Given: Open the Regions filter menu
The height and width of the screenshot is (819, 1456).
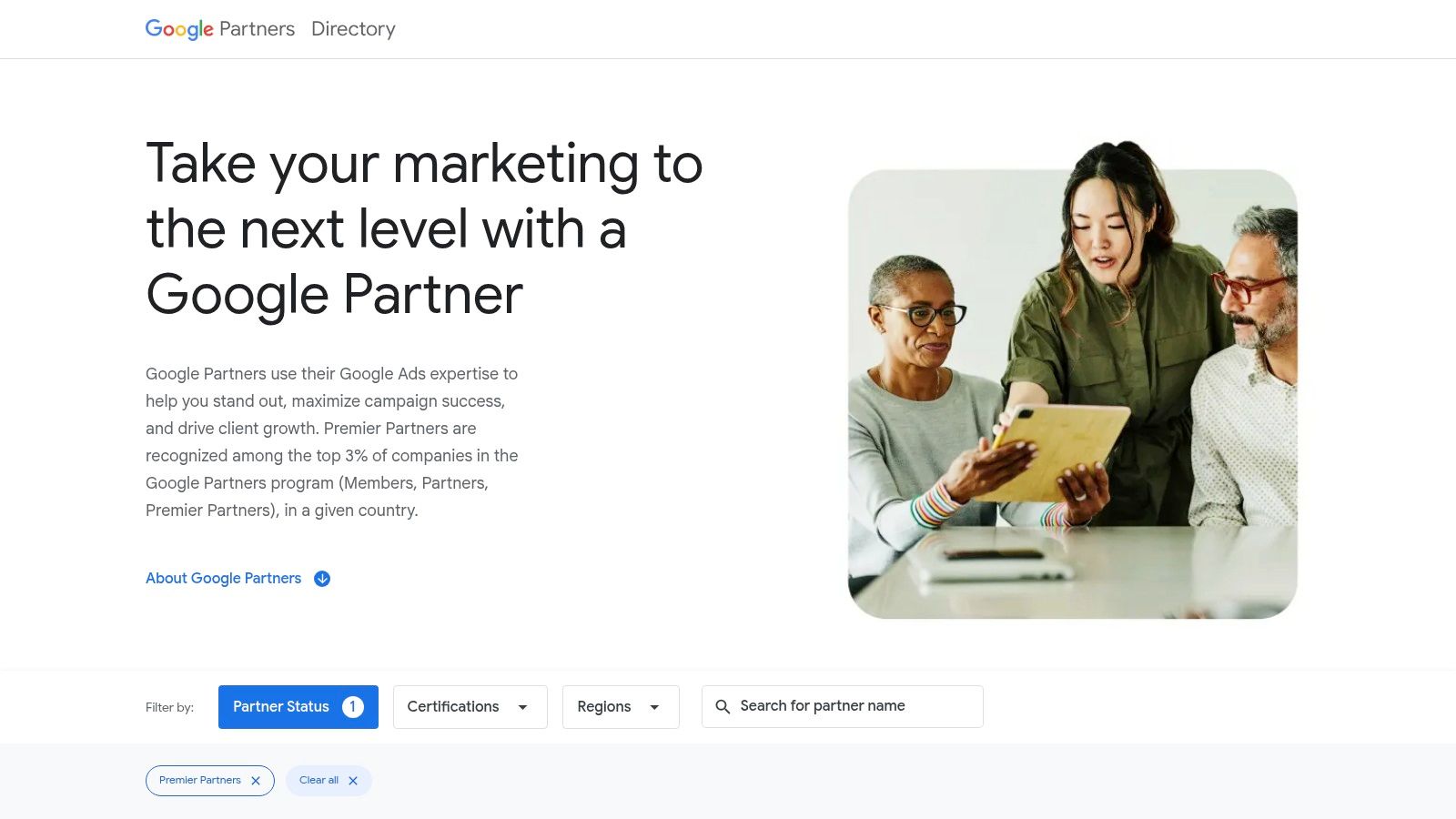Looking at the screenshot, I should click(621, 707).
